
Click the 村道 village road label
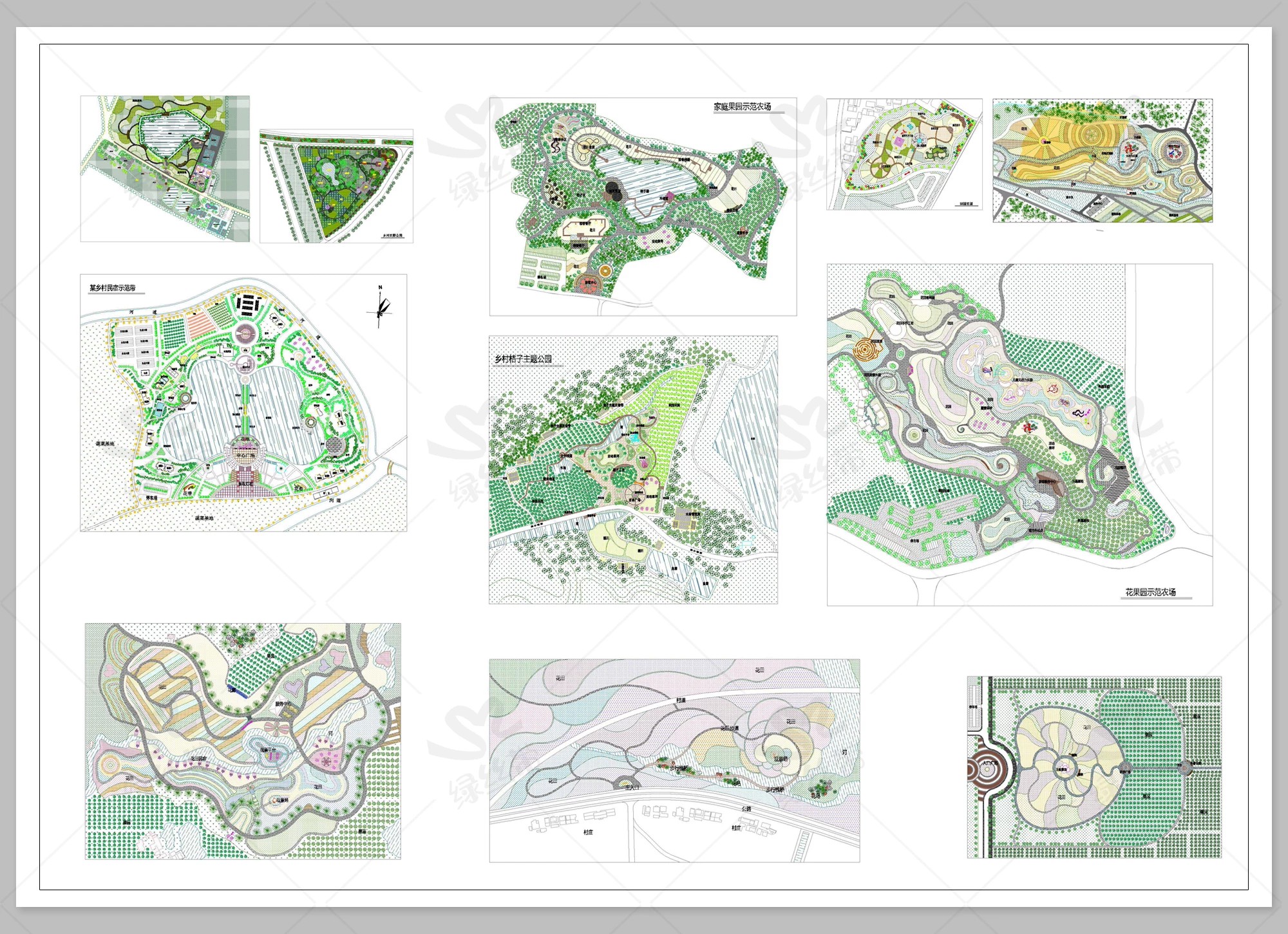pos(681,700)
